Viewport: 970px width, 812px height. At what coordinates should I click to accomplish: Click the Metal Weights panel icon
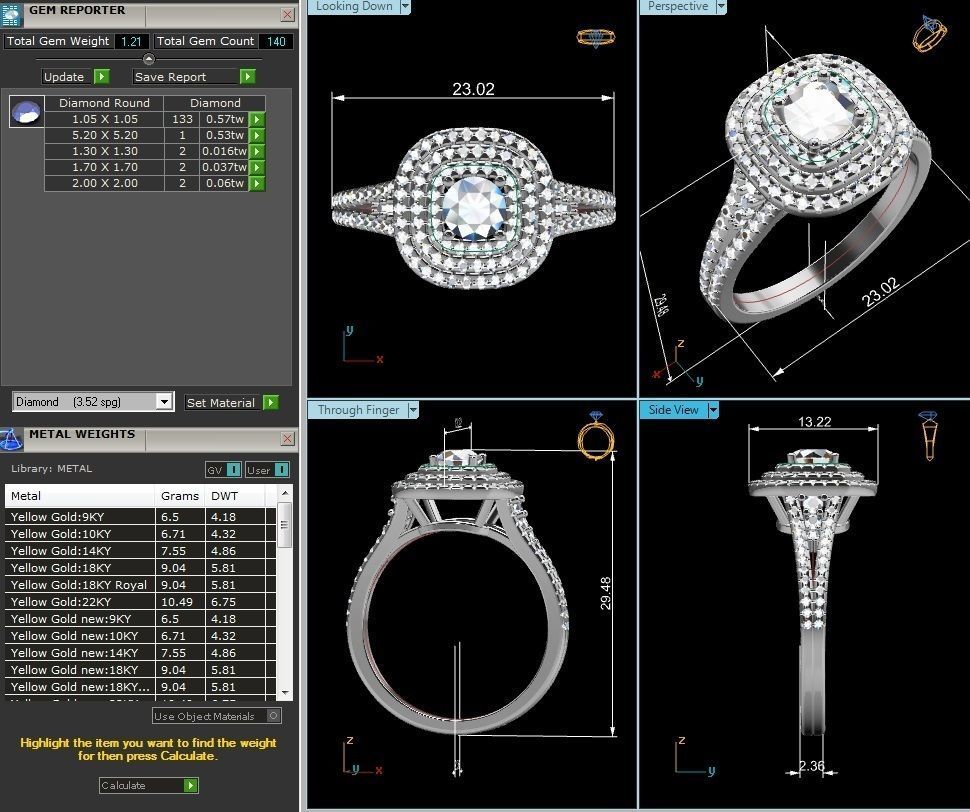click(x=11, y=439)
